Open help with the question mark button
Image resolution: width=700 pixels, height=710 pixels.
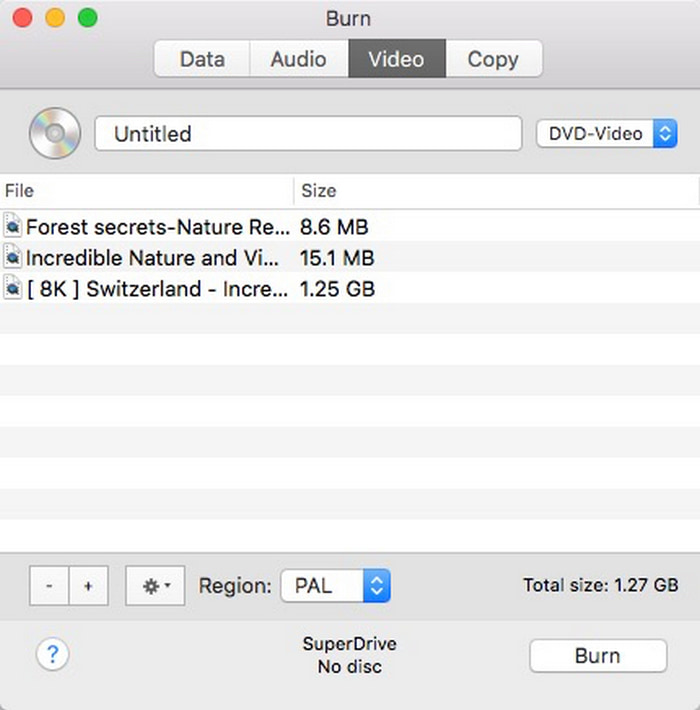coord(53,655)
